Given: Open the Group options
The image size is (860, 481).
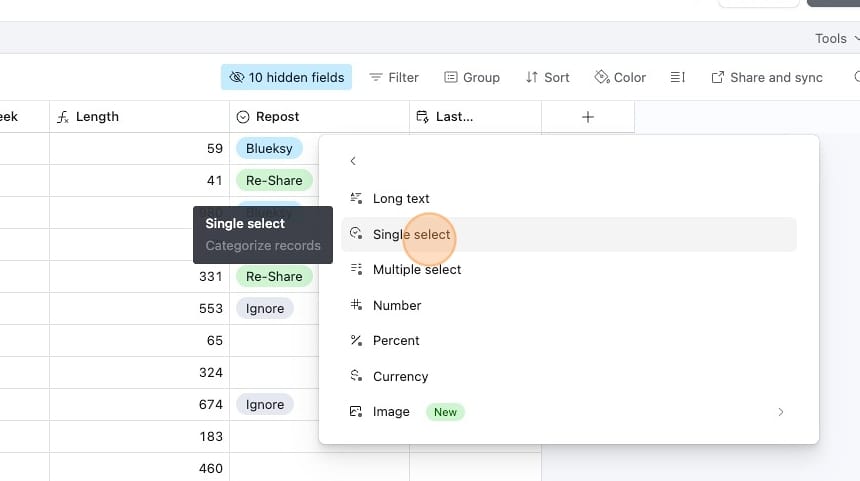Looking at the screenshot, I should click(472, 77).
